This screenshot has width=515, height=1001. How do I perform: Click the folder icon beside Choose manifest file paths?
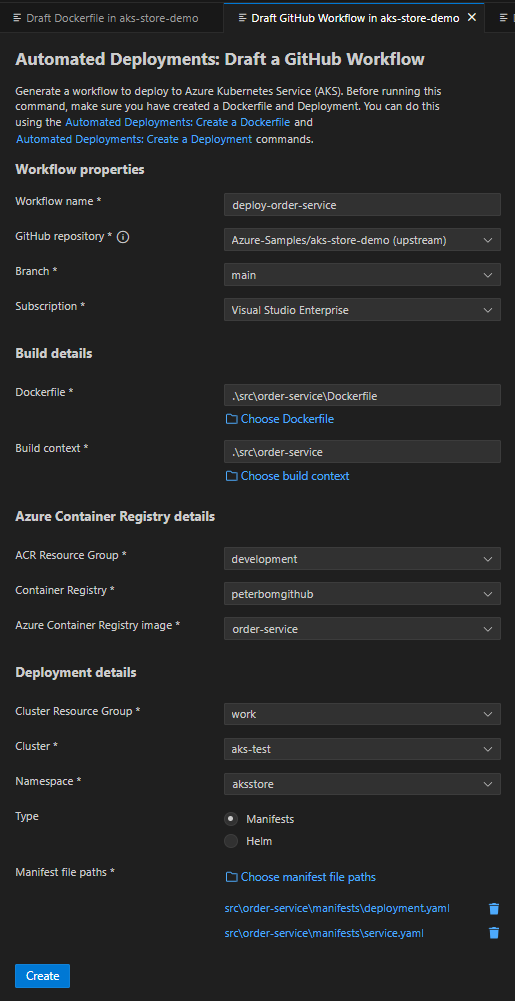click(232, 877)
